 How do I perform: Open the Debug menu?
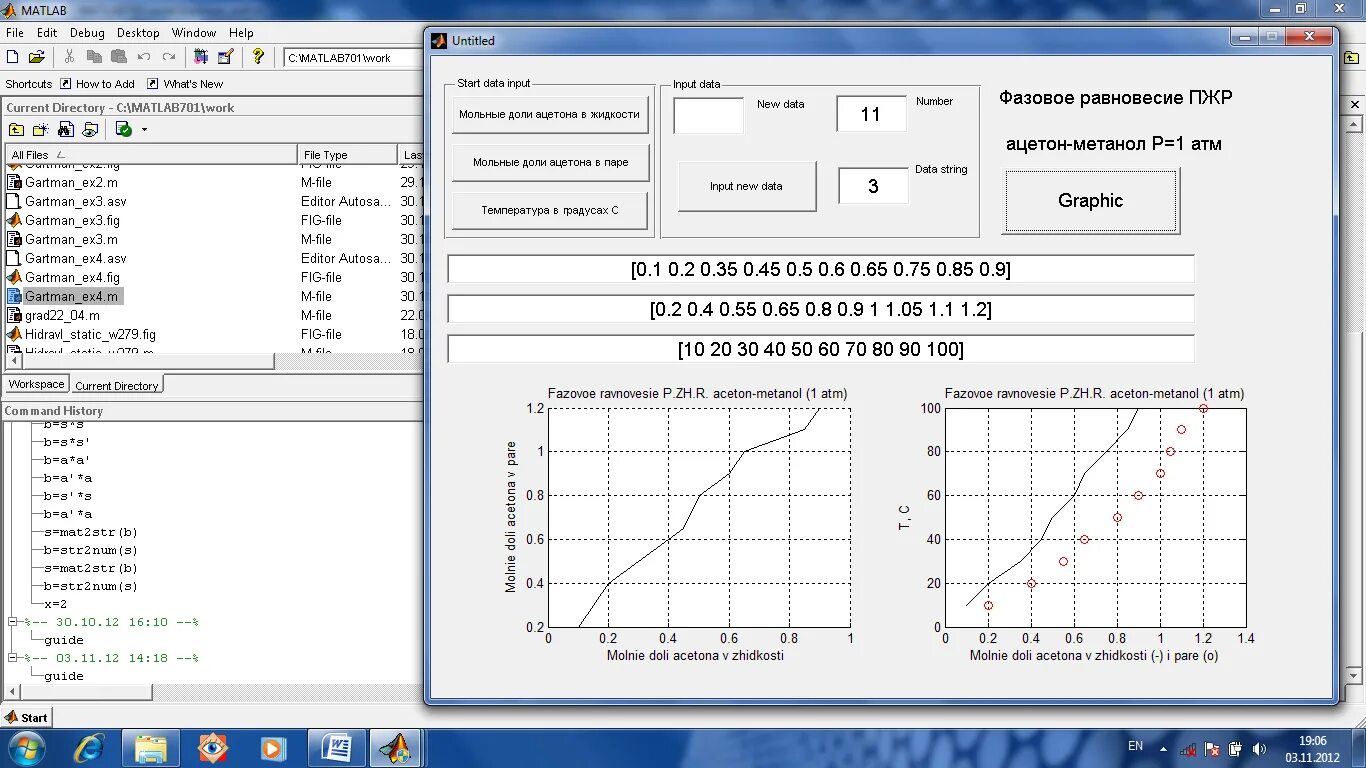[x=87, y=33]
